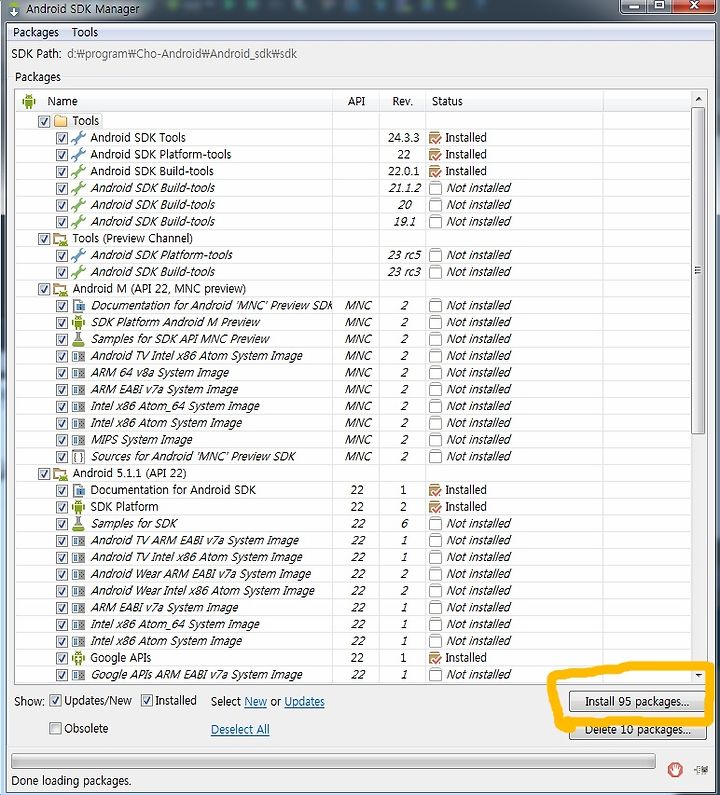Toggle the Installed show checkbox
720x795 pixels.
[147, 701]
